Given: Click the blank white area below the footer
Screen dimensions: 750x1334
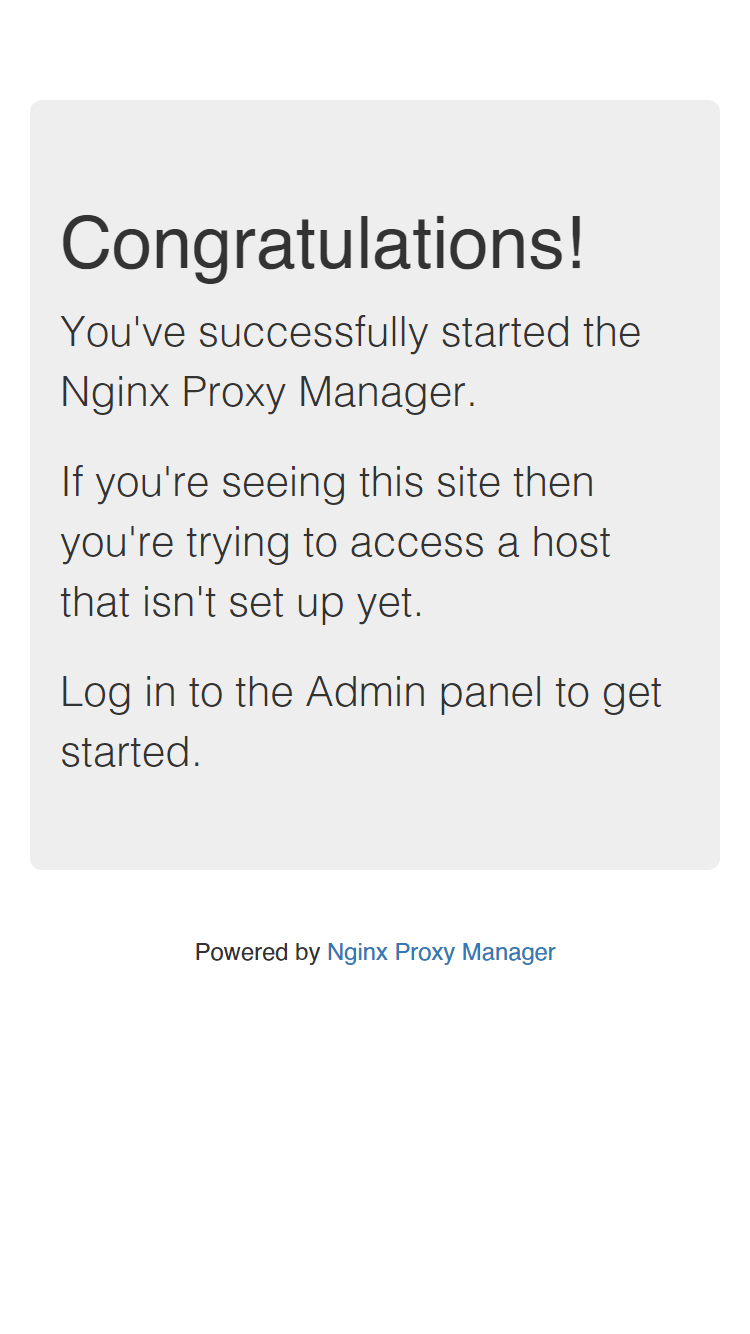Looking at the screenshot, I should coord(375,1150).
